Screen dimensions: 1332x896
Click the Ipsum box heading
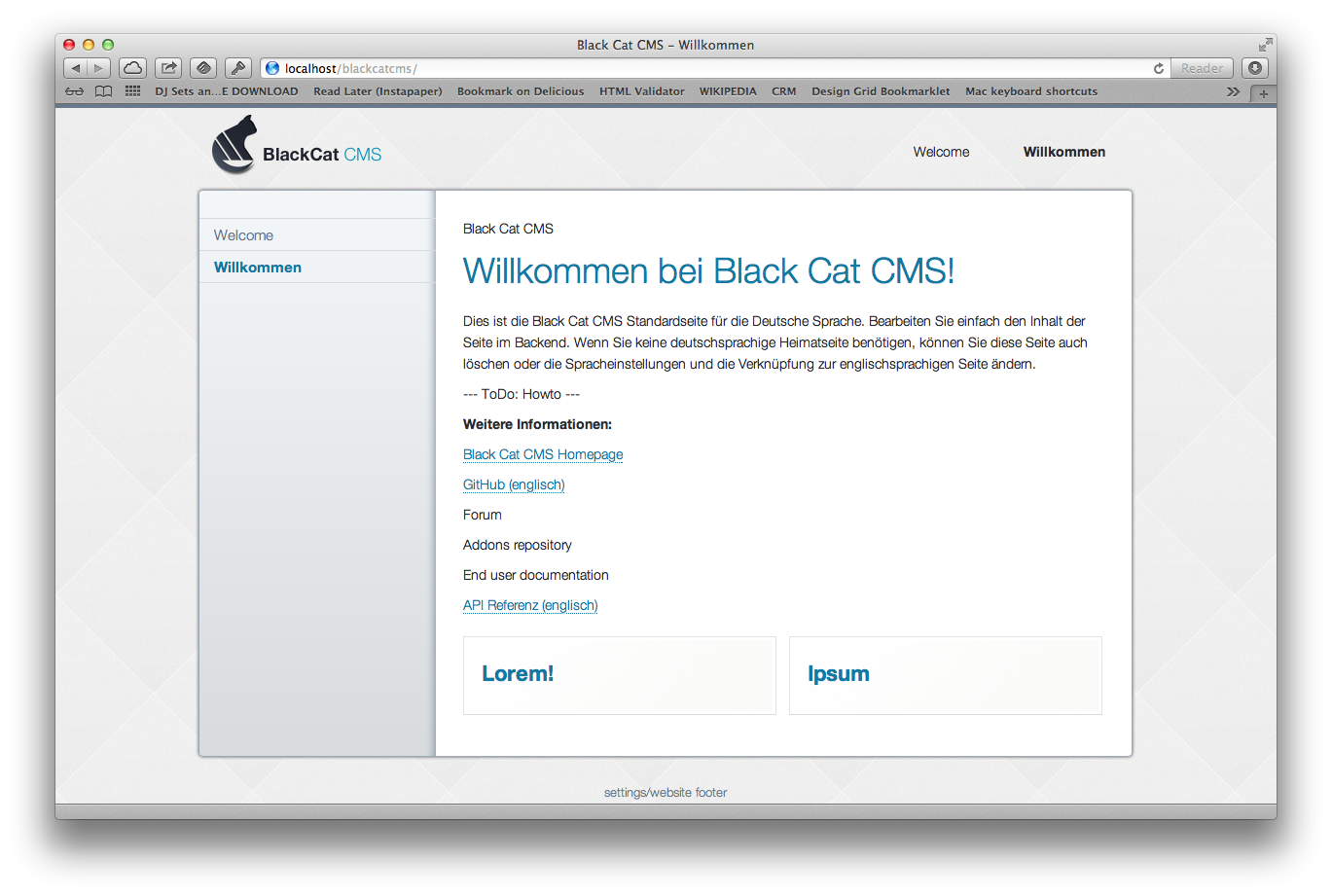tap(839, 673)
